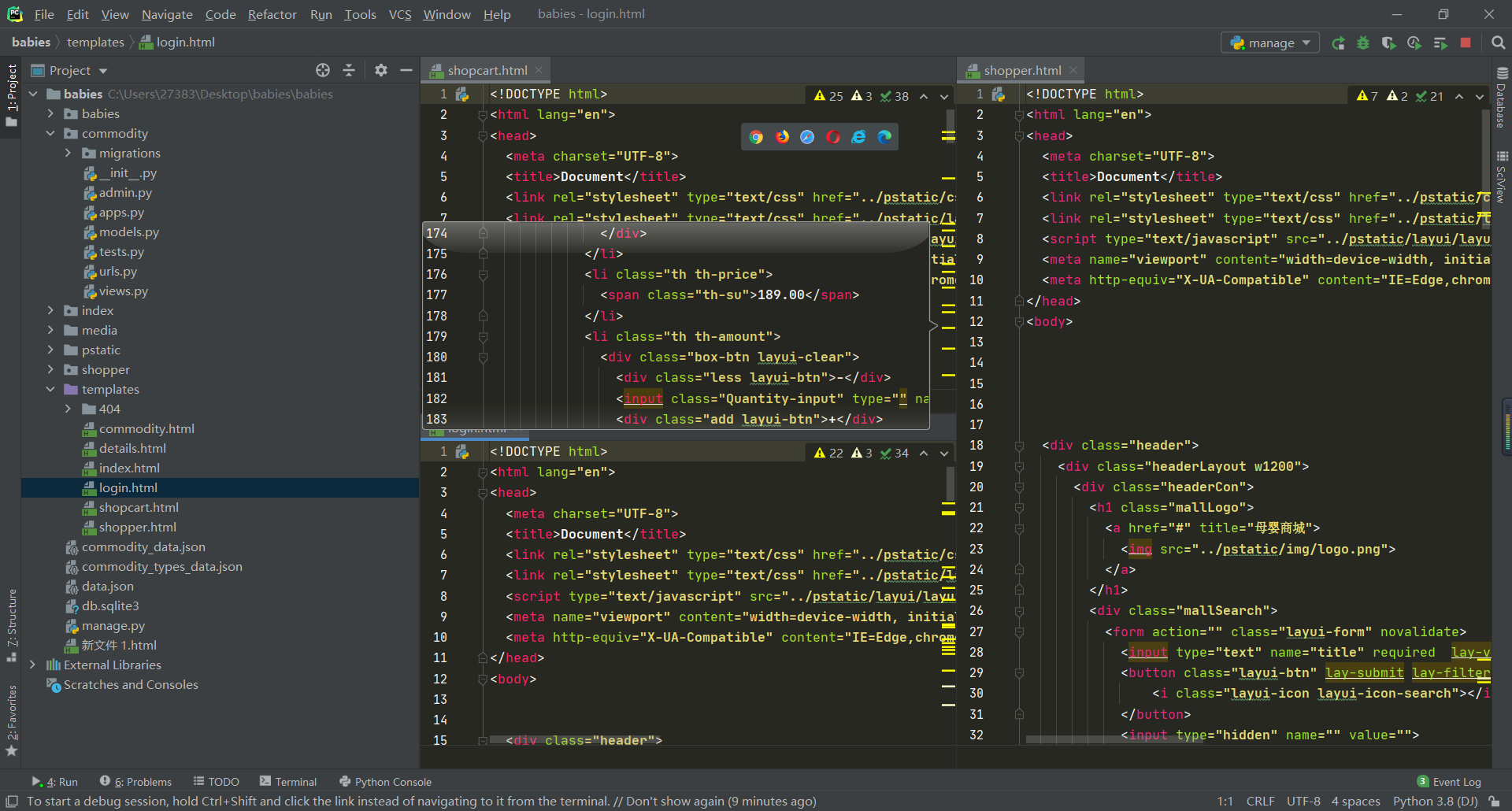
Task: Open the Run tool window
Action: (54, 782)
